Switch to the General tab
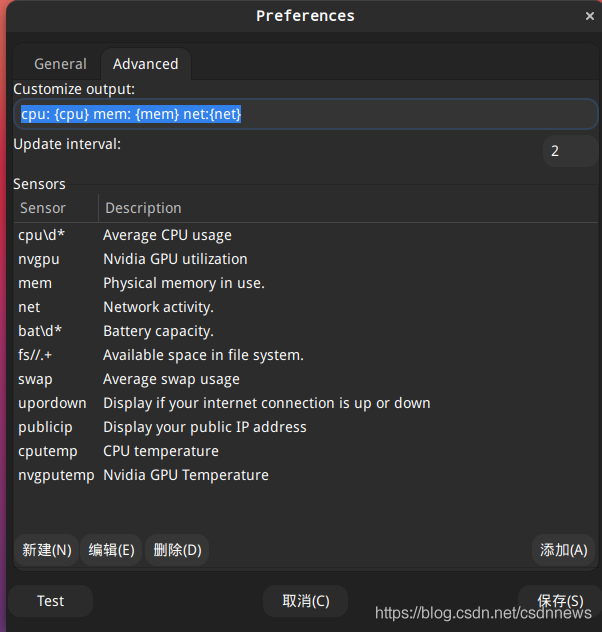 [60, 64]
